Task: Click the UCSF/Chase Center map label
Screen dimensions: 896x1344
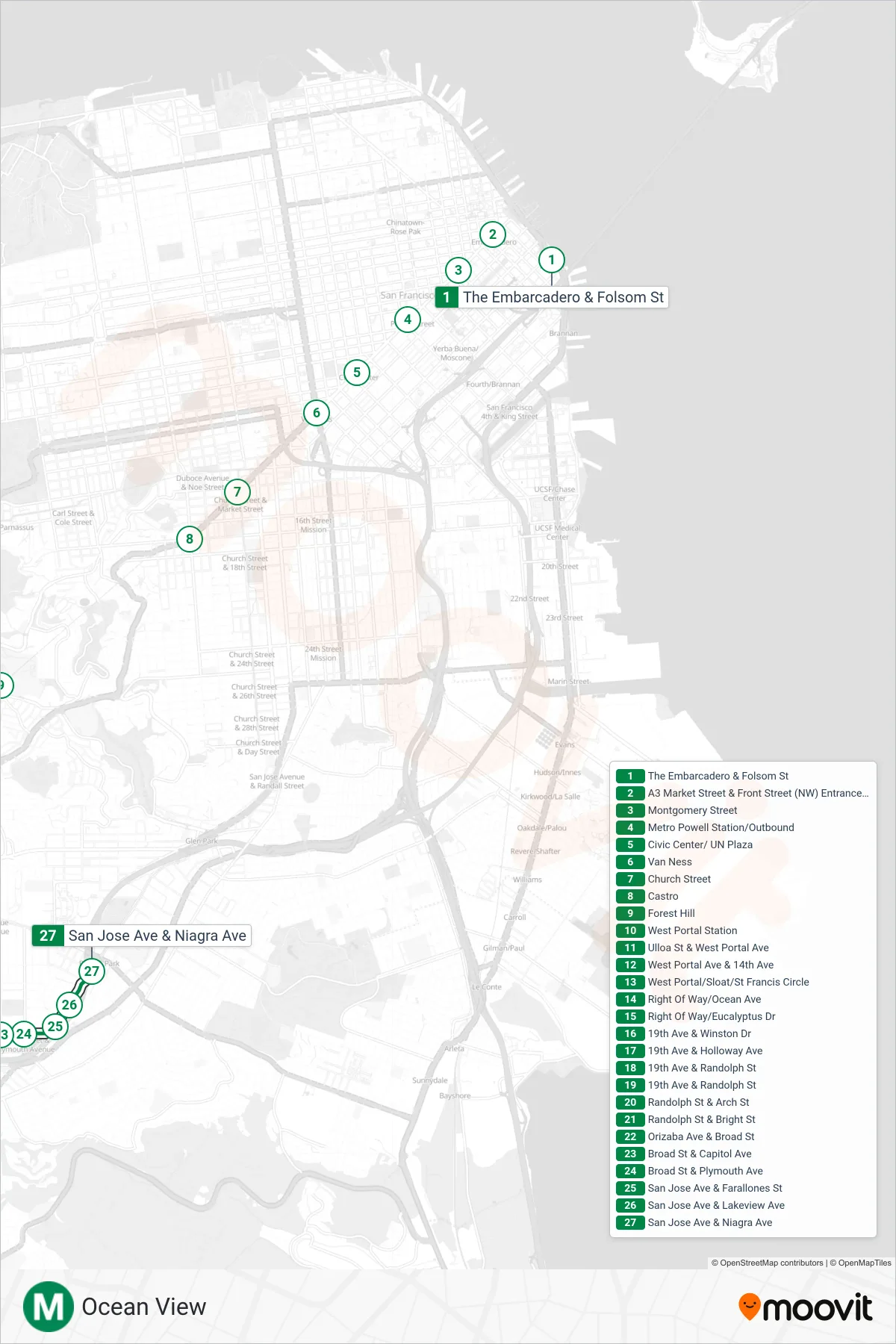Action: point(555,494)
